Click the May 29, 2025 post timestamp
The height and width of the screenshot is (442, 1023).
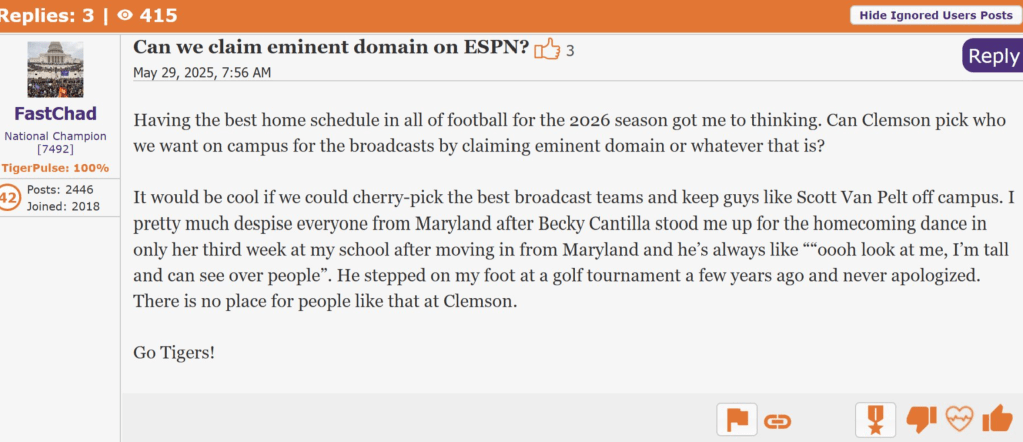point(202,72)
